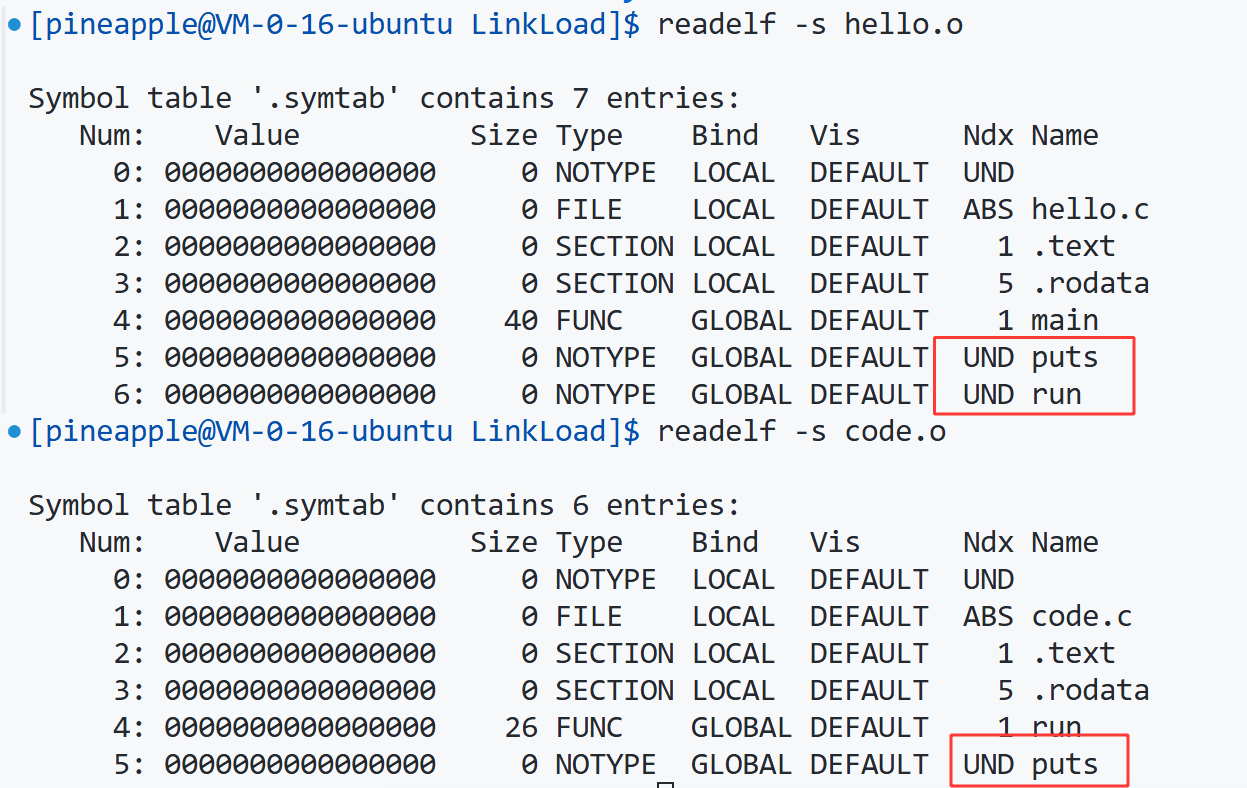The width and height of the screenshot is (1247, 788).
Task: Click the file name hello.c
Action: point(1090,210)
